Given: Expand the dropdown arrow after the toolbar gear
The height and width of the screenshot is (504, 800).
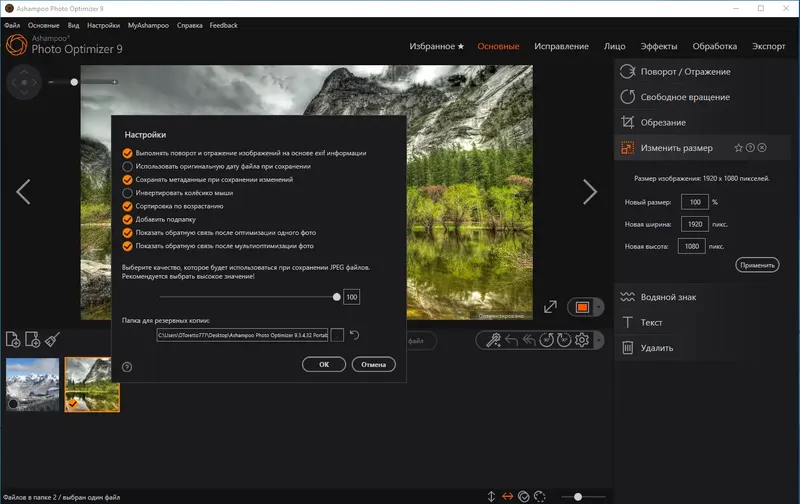Looking at the screenshot, I should click(598, 340).
